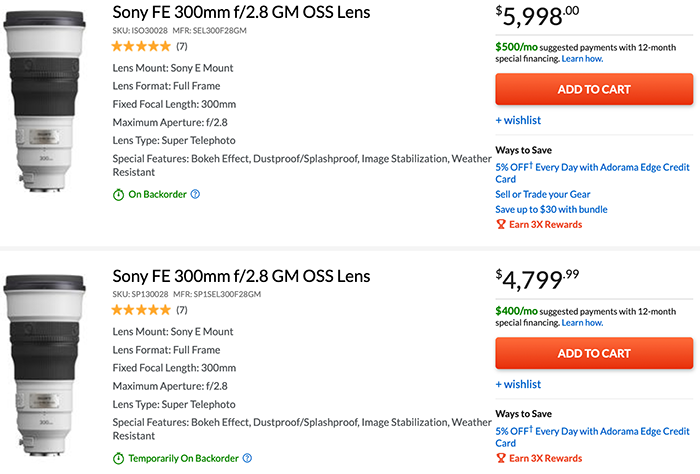Screen dimensions: 700x474
Task: Add the $4,799.99 Sony lens to cart
Action: [x=593, y=353]
